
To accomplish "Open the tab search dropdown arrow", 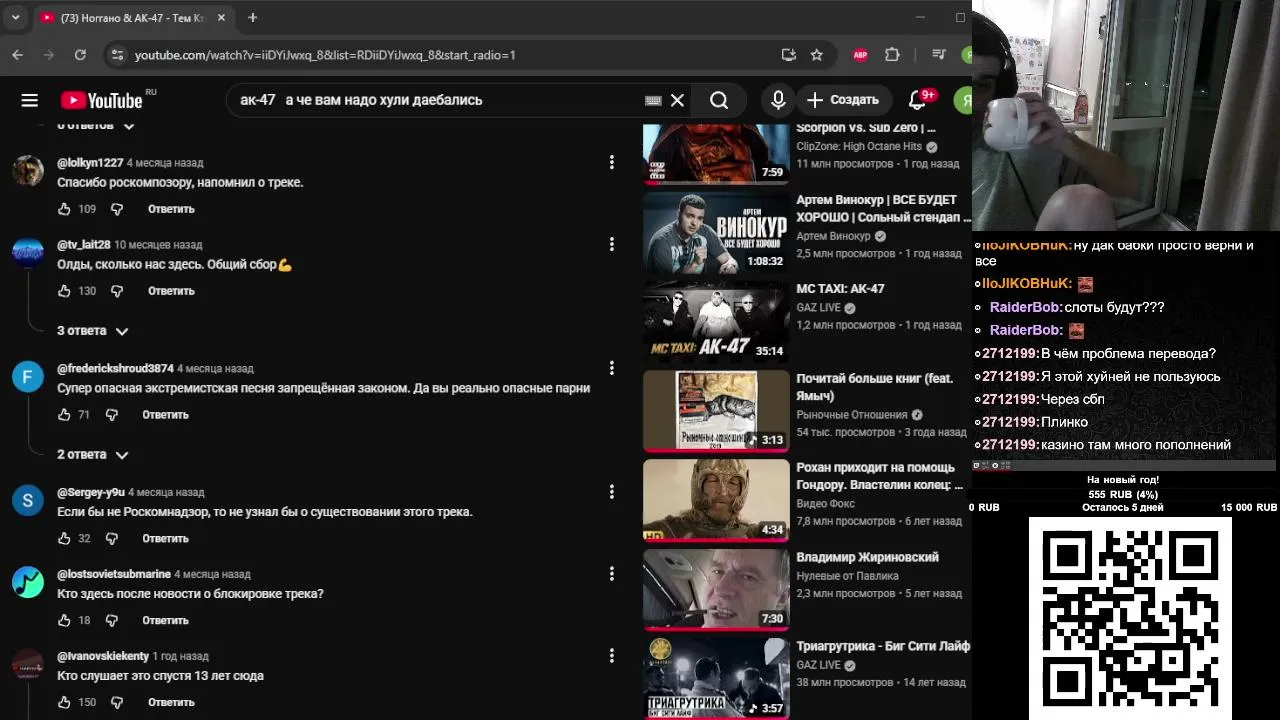I will [15, 18].
